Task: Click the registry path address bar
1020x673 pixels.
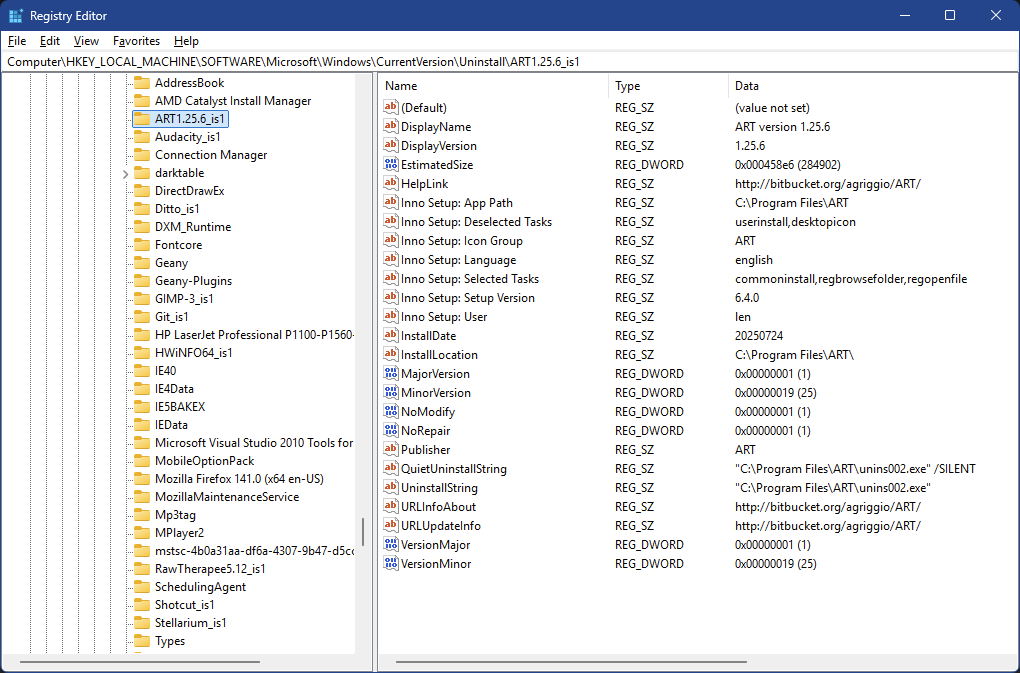Action: pyautogui.click(x=500, y=61)
